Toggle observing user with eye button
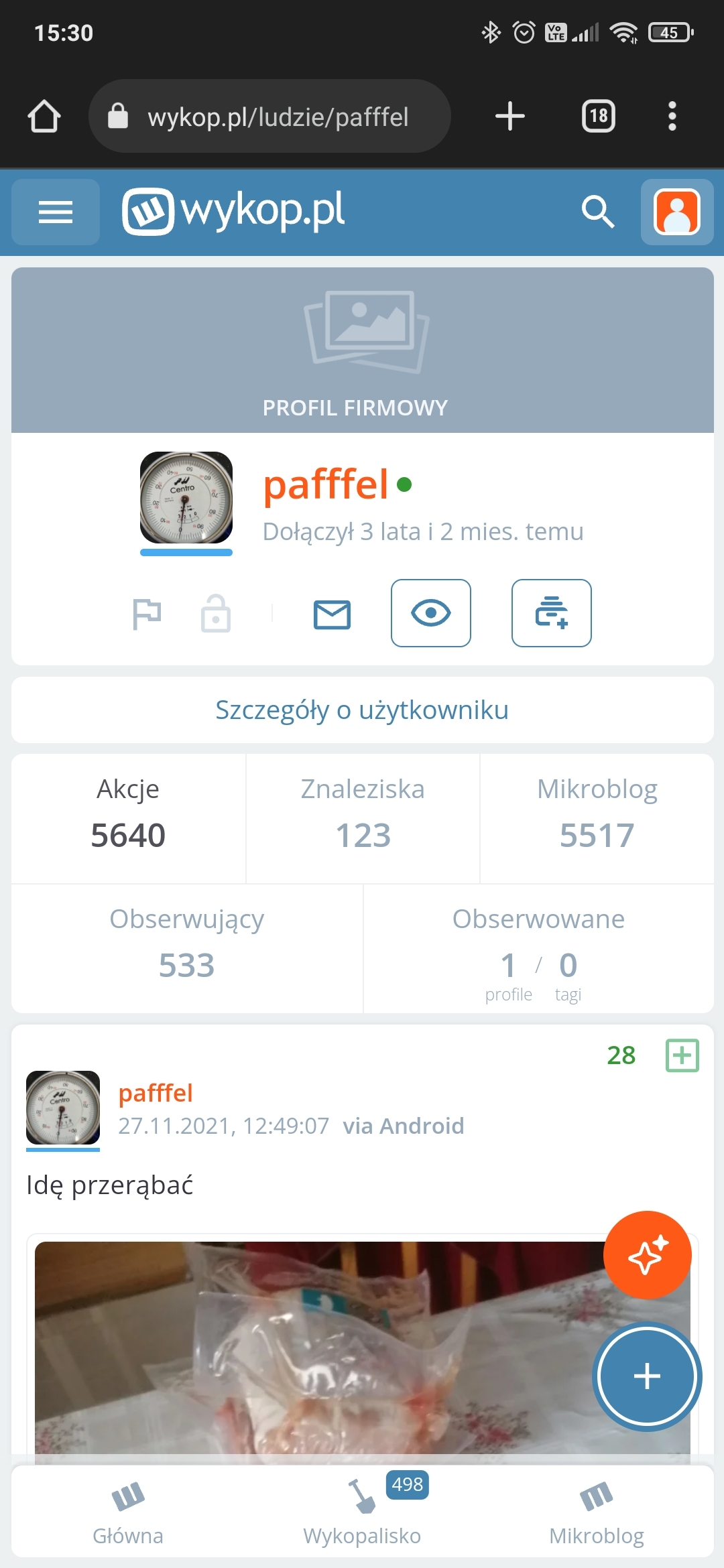 pos(430,613)
